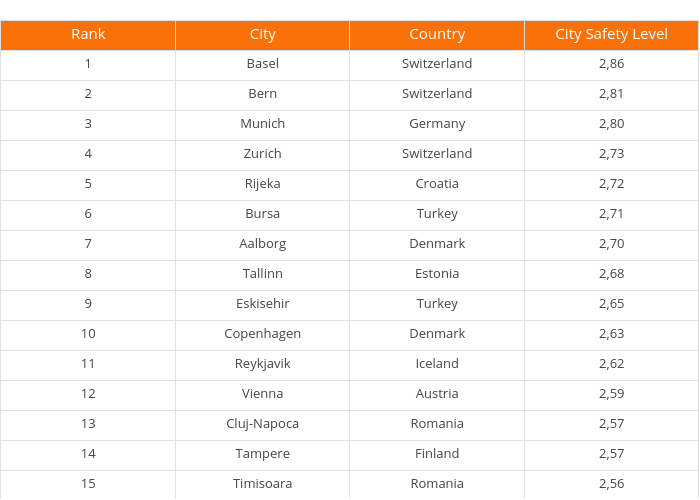Click the Copenhagen city cell
700x500 pixels.
262,334
